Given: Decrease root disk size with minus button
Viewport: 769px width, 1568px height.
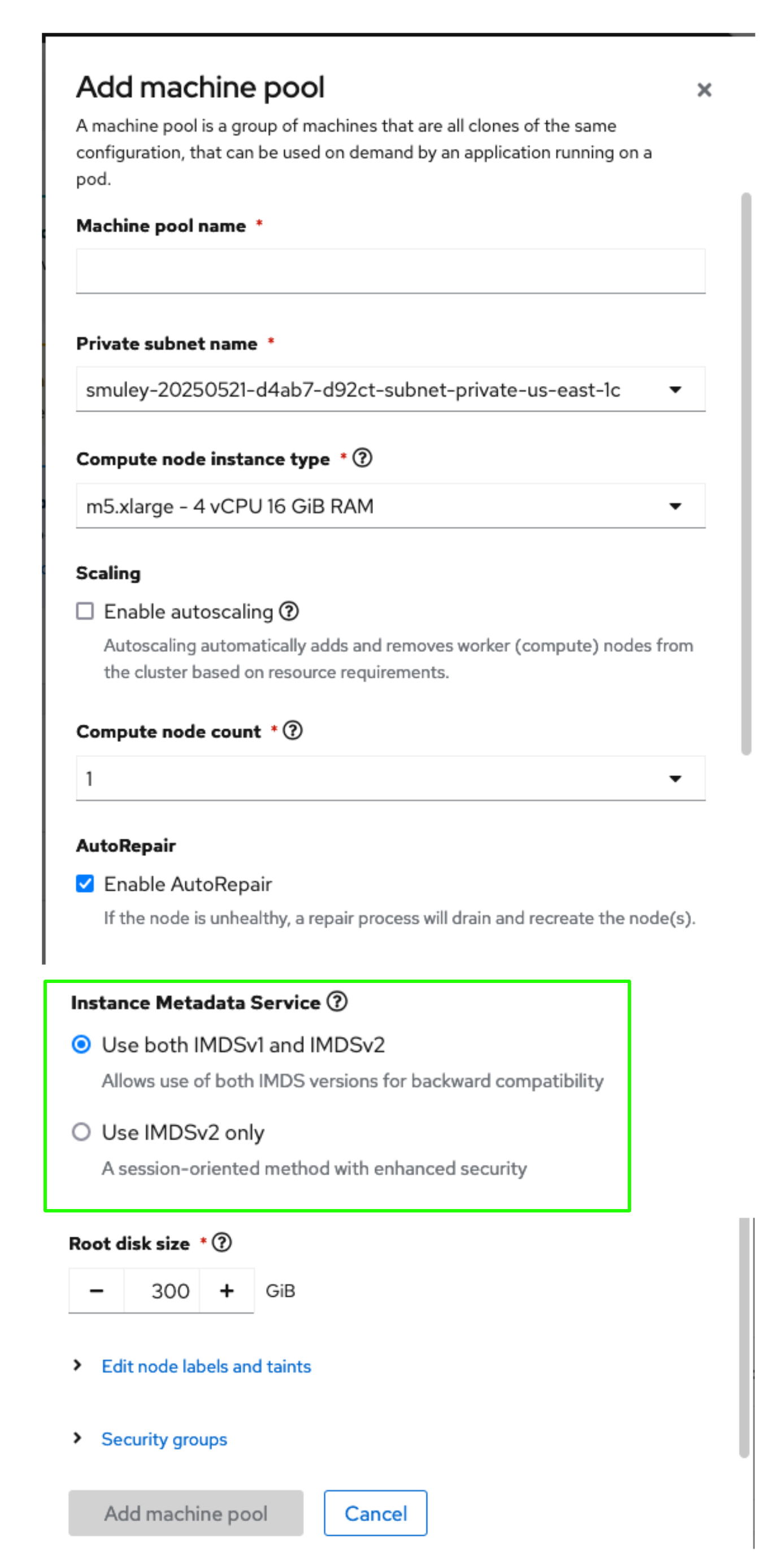Looking at the screenshot, I should point(96,1290).
